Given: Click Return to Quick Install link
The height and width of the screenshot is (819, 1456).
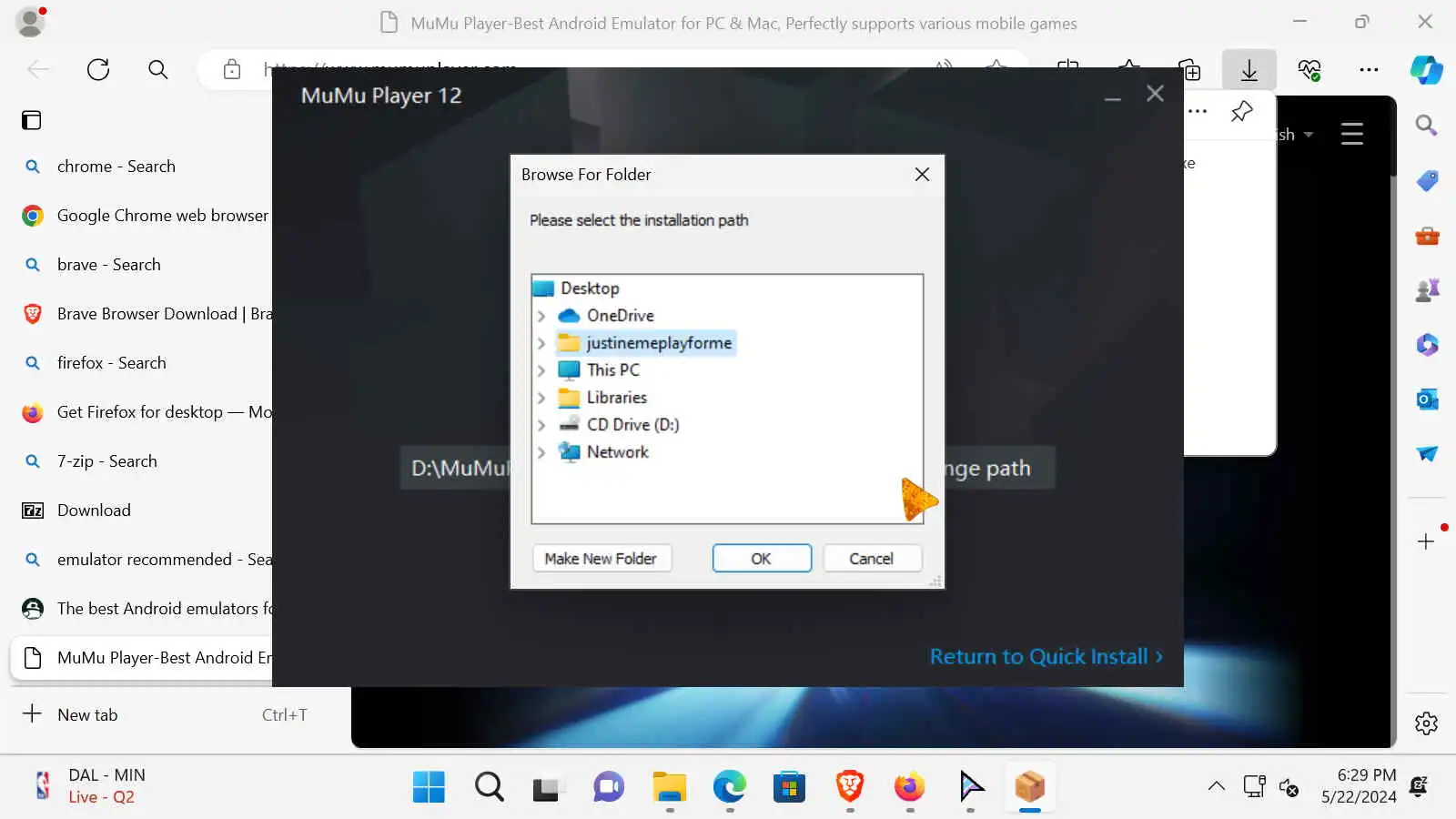Looking at the screenshot, I should (x=1046, y=656).
